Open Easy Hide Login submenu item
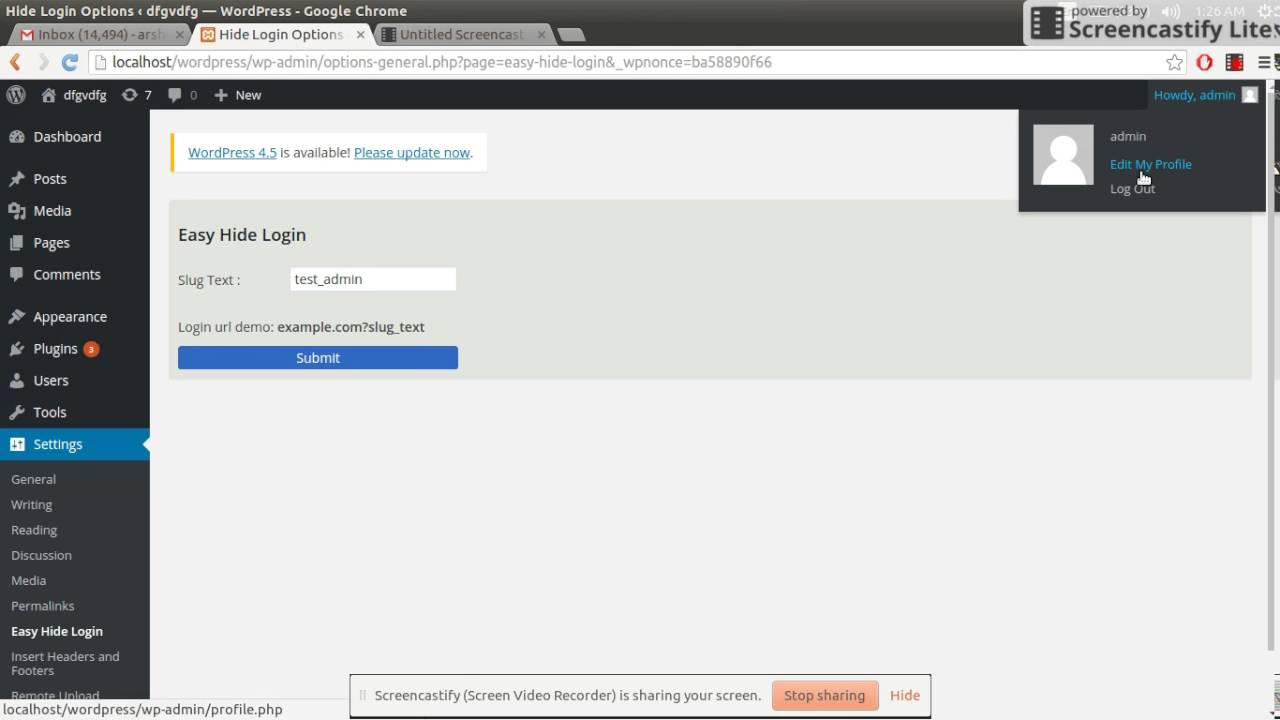1280x720 pixels. tap(57, 631)
